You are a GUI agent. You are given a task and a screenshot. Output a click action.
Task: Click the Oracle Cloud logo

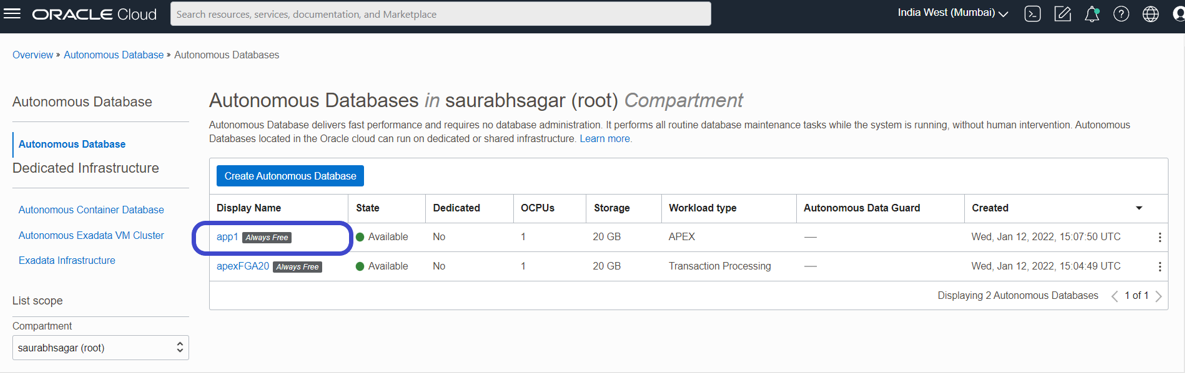tap(94, 14)
